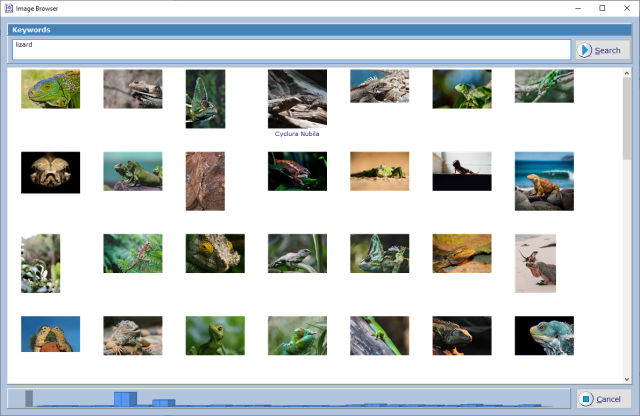The width and height of the screenshot is (640, 416).
Task: Click the Cyclura Nubila caption text
Action: pyautogui.click(x=297, y=134)
